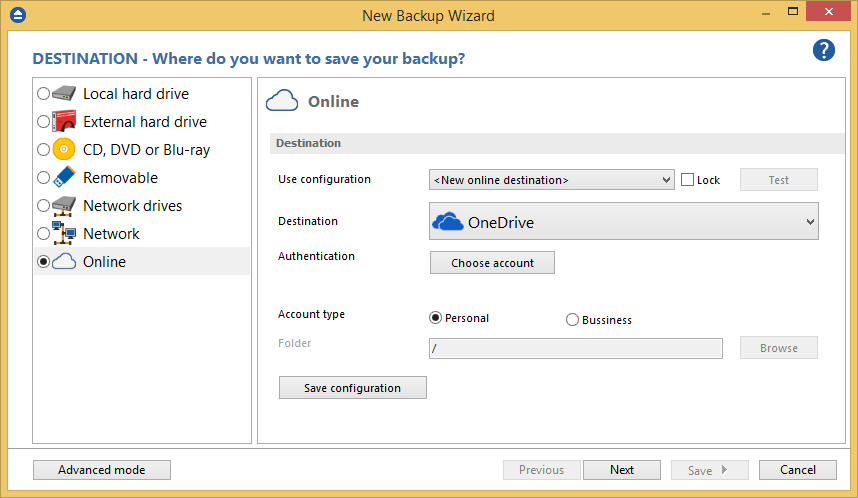858x498 pixels.
Task: Maximize the New Backup Wizard window
Action: 792,11
